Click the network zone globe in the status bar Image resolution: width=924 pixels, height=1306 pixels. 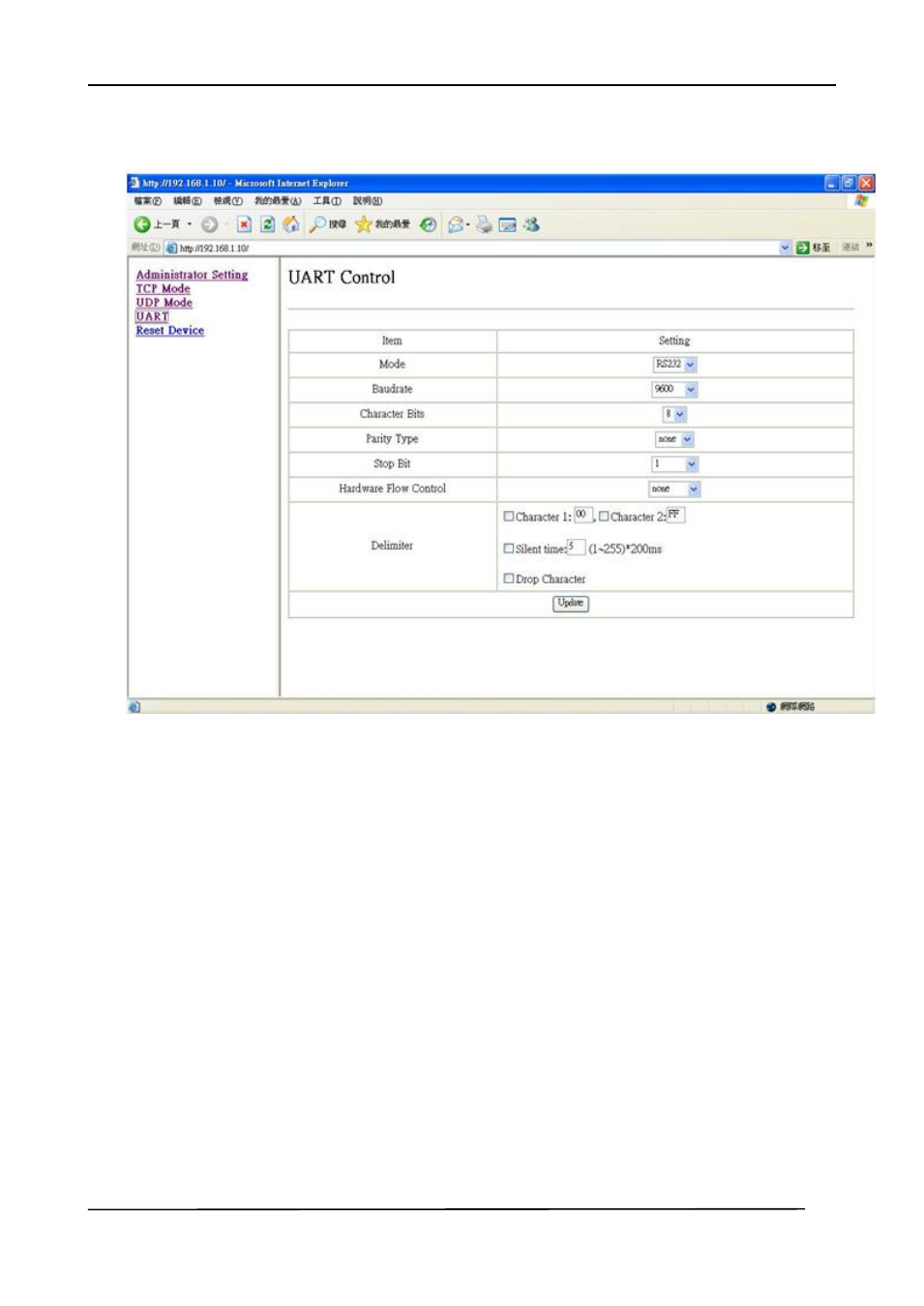coord(771,707)
